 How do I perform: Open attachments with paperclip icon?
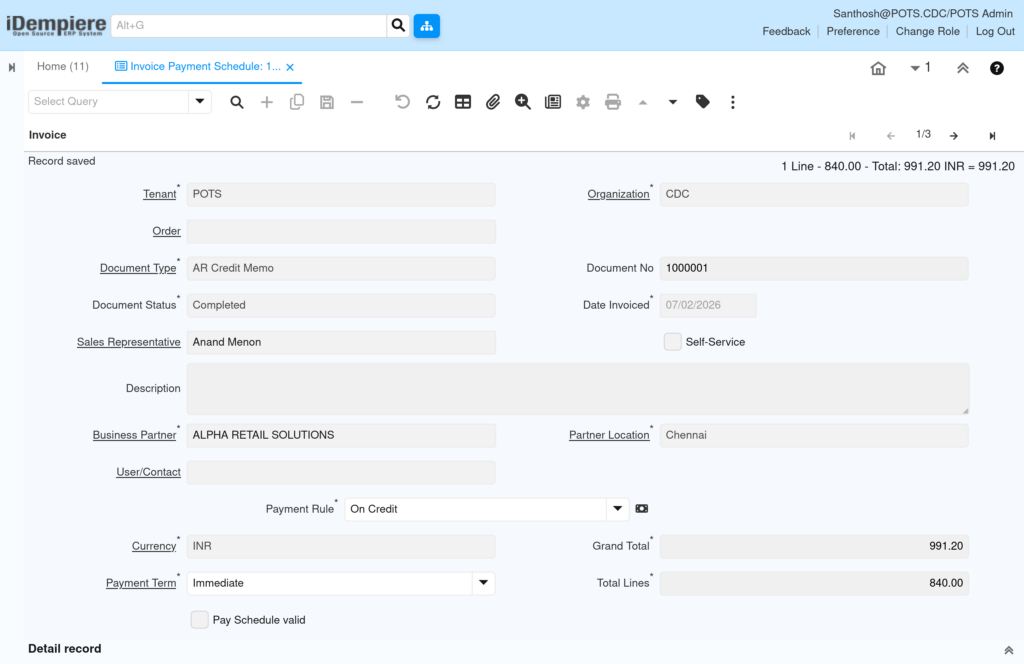(492, 102)
